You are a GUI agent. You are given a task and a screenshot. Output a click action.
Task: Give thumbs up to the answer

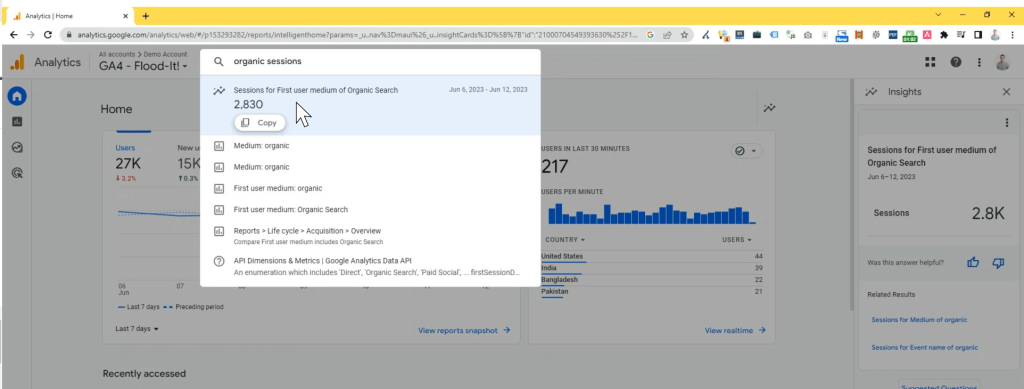973,262
